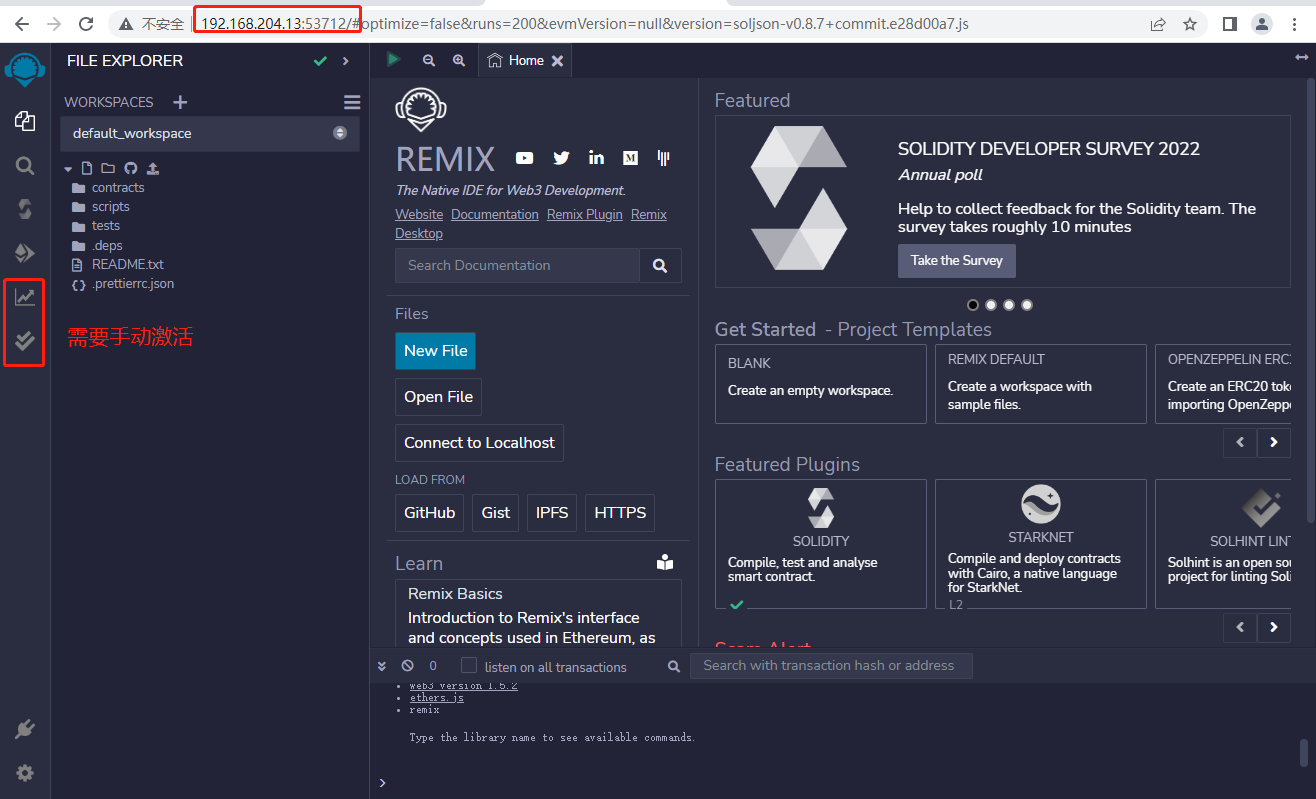The image size is (1316, 799).
Task: Show next project templates
Action: [x=1274, y=442]
